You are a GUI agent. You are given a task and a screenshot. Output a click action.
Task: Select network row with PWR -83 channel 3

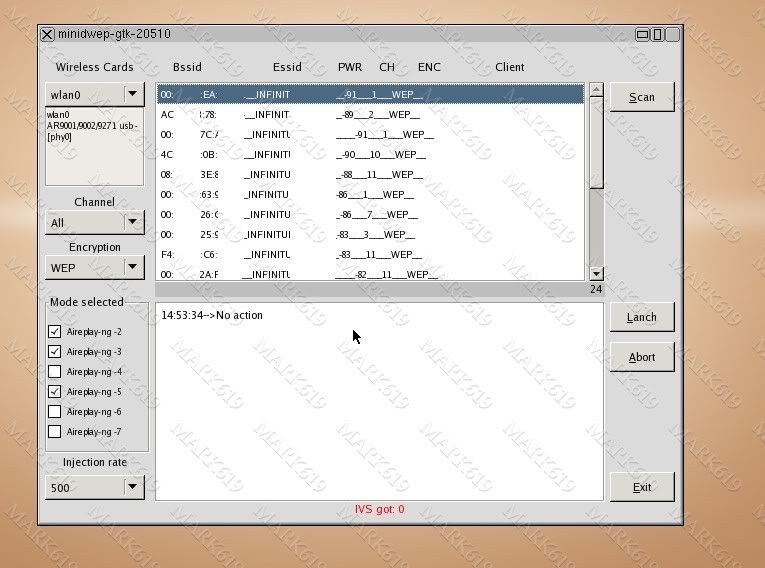[370, 234]
